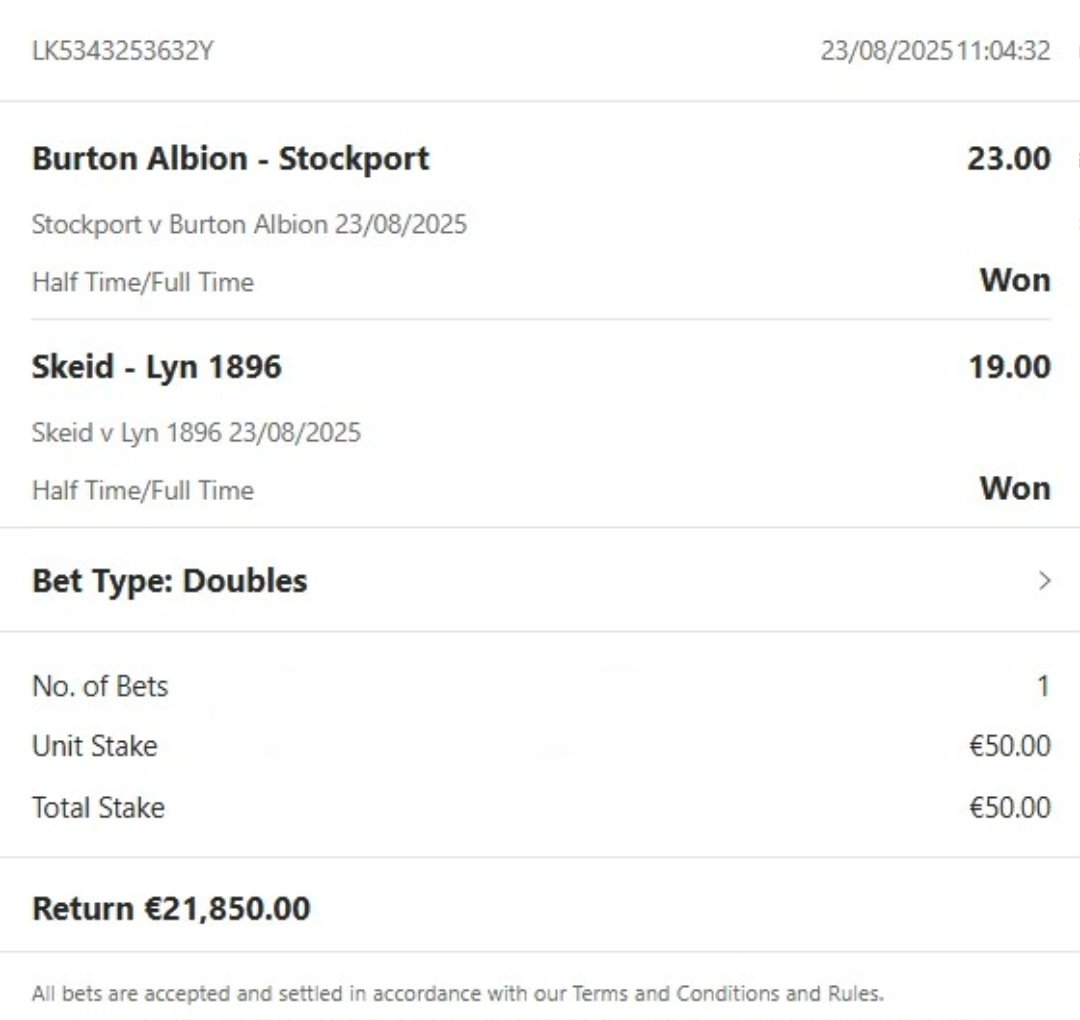Open Stockport v Burton Albion event details

(249, 224)
